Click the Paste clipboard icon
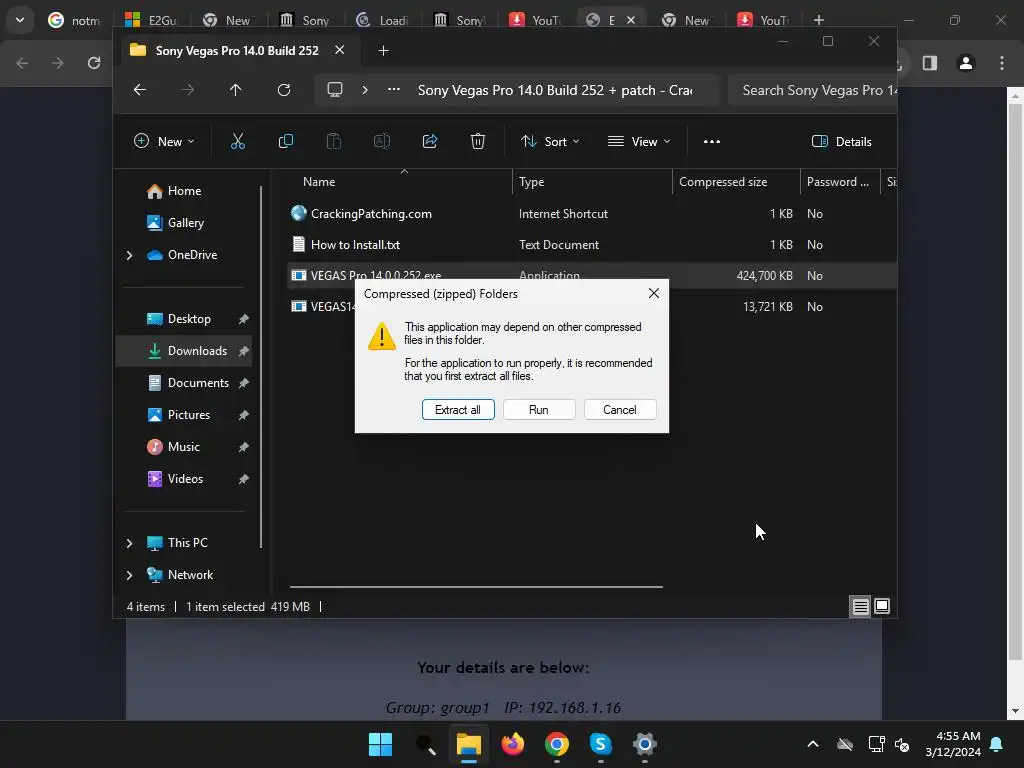The height and width of the screenshot is (768, 1024). click(334, 141)
